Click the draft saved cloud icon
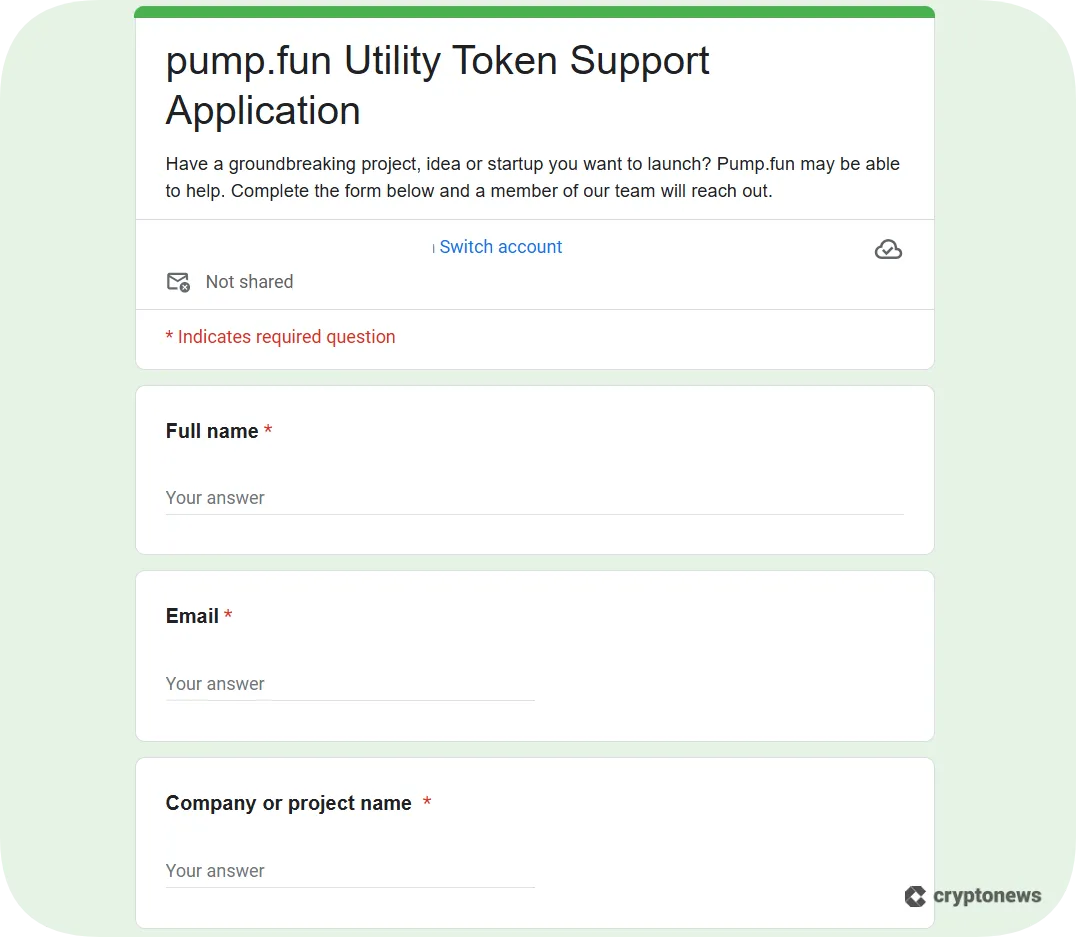Image resolution: width=1076 pixels, height=937 pixels. point(888,249)
